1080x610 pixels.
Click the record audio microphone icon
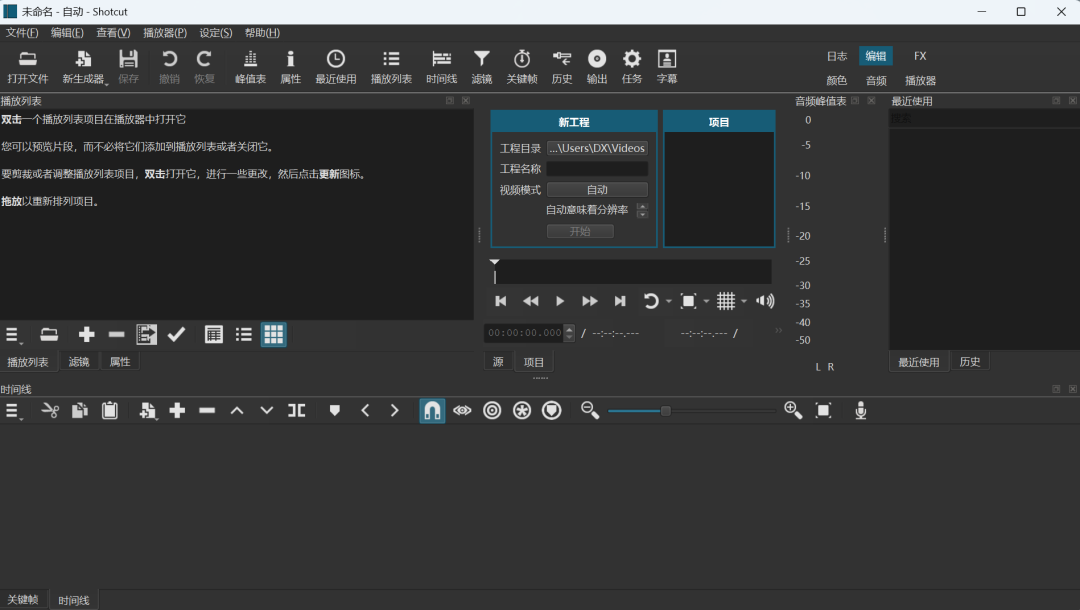click(860, 410)
